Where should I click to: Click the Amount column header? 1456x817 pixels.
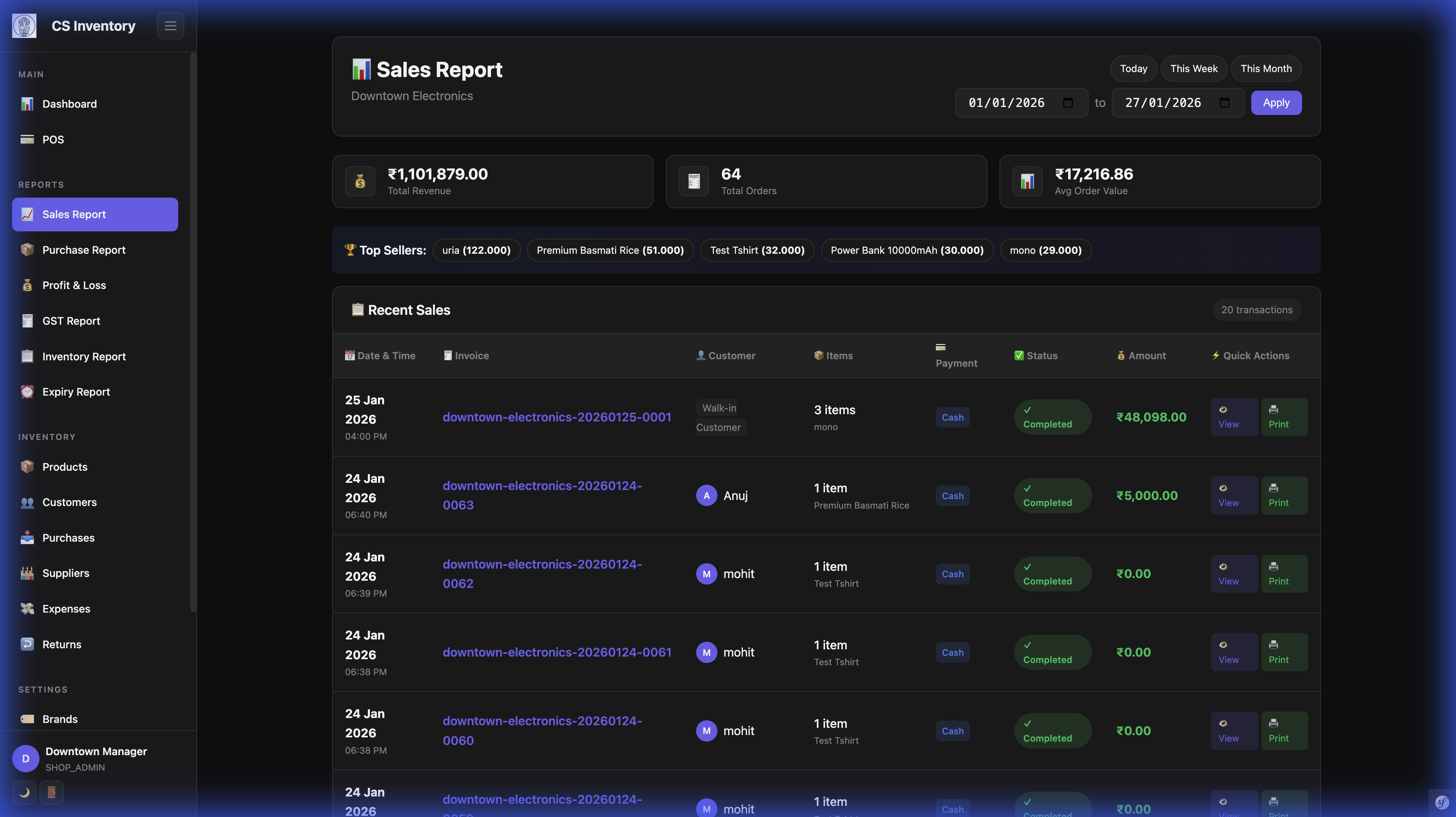pos(1141,356)
